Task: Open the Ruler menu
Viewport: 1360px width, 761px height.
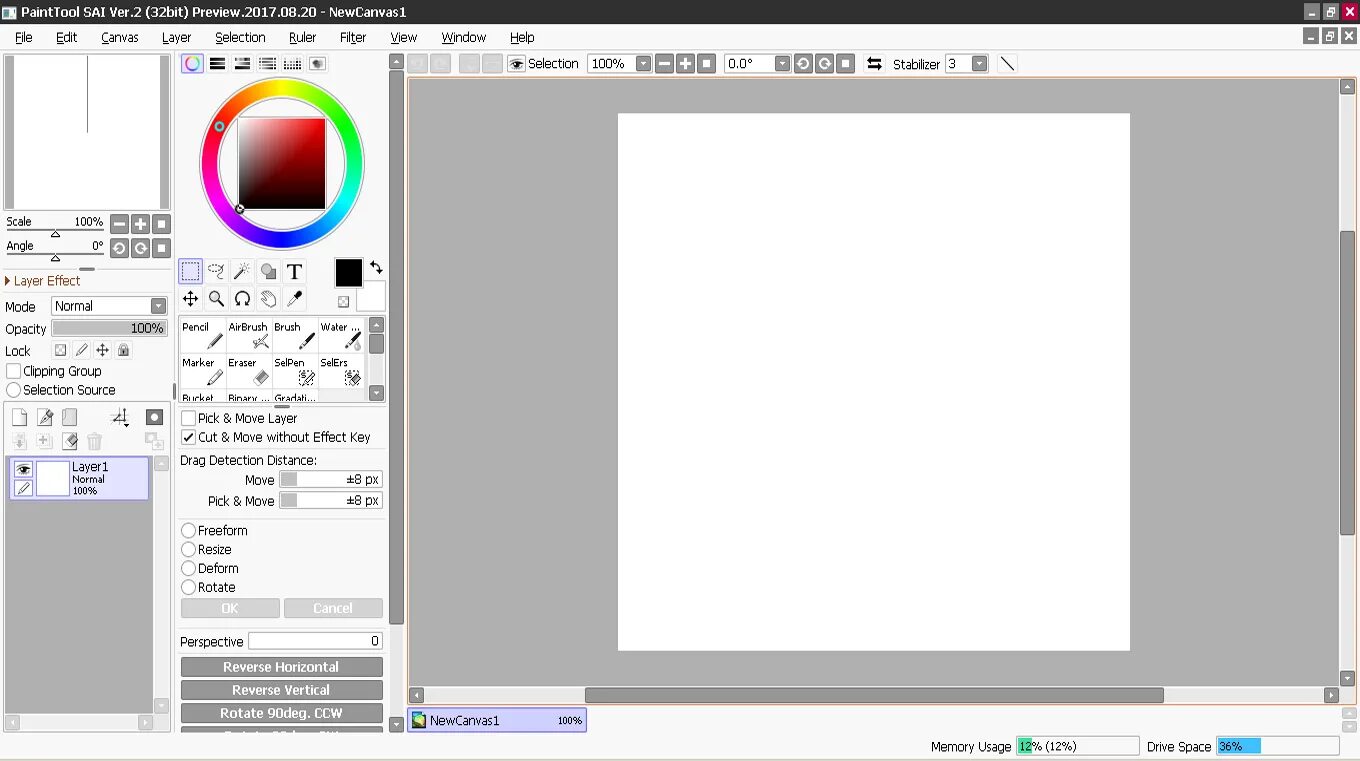Action: coord(302,37)
